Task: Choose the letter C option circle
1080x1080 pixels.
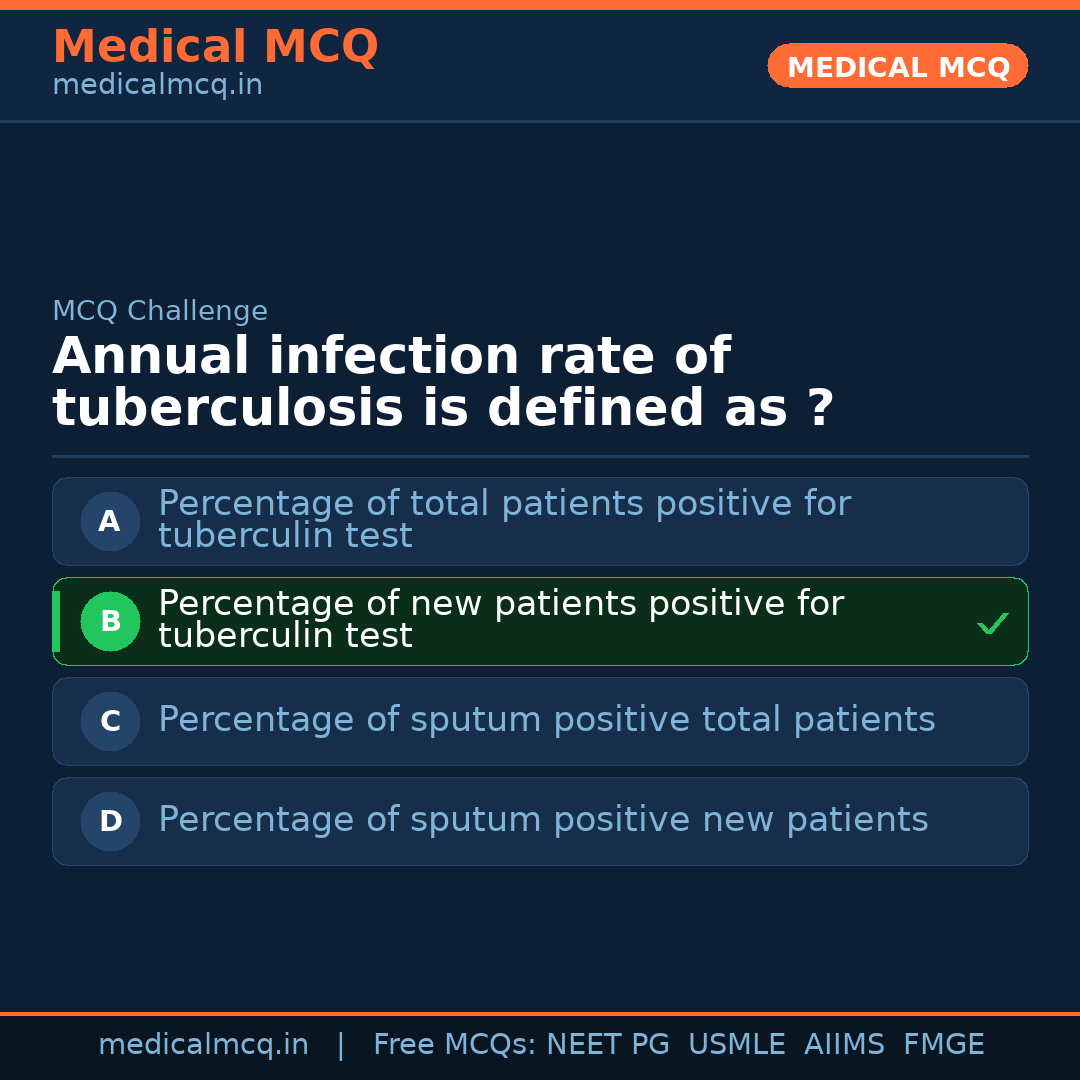Action: (x=110, y=721)
